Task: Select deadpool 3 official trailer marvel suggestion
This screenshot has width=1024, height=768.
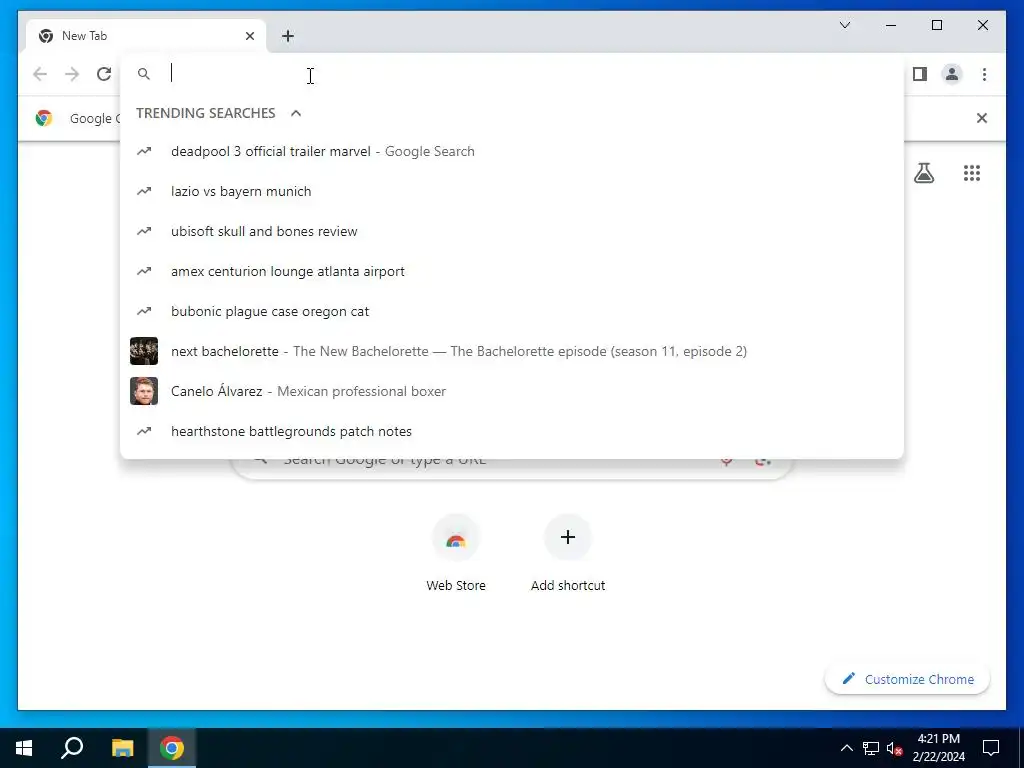Action: [x=512, y=152]
